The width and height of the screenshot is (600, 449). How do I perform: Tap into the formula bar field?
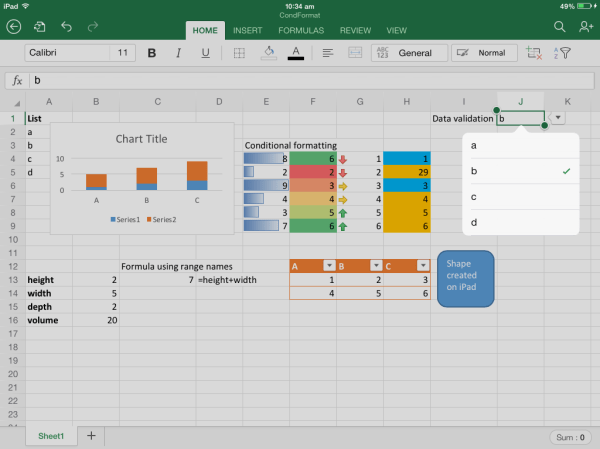312,80
